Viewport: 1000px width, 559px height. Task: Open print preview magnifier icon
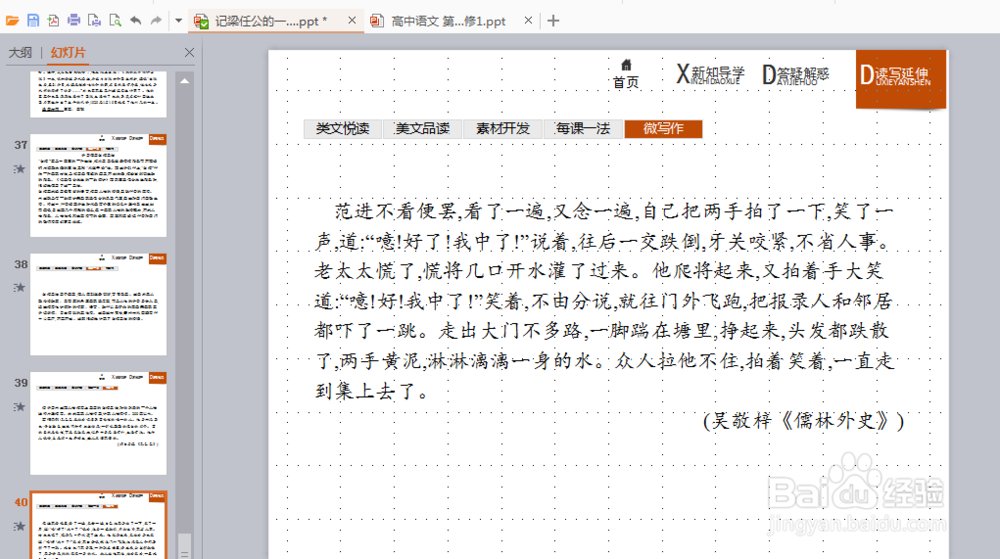click(x=115, y=20)
